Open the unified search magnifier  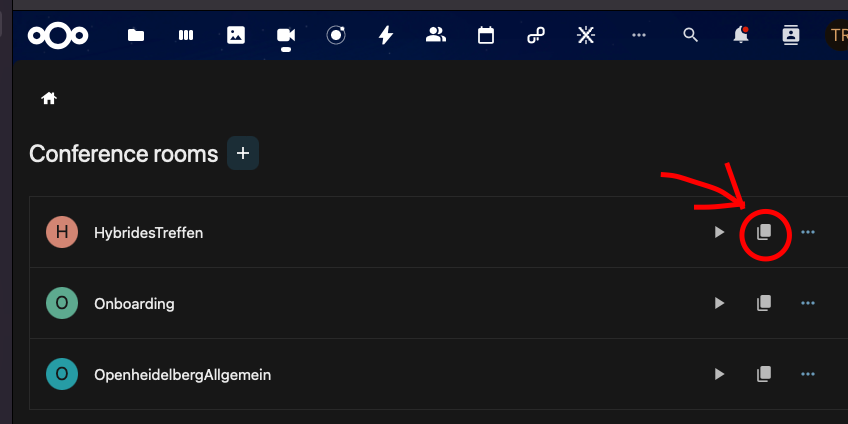(690, 36)
